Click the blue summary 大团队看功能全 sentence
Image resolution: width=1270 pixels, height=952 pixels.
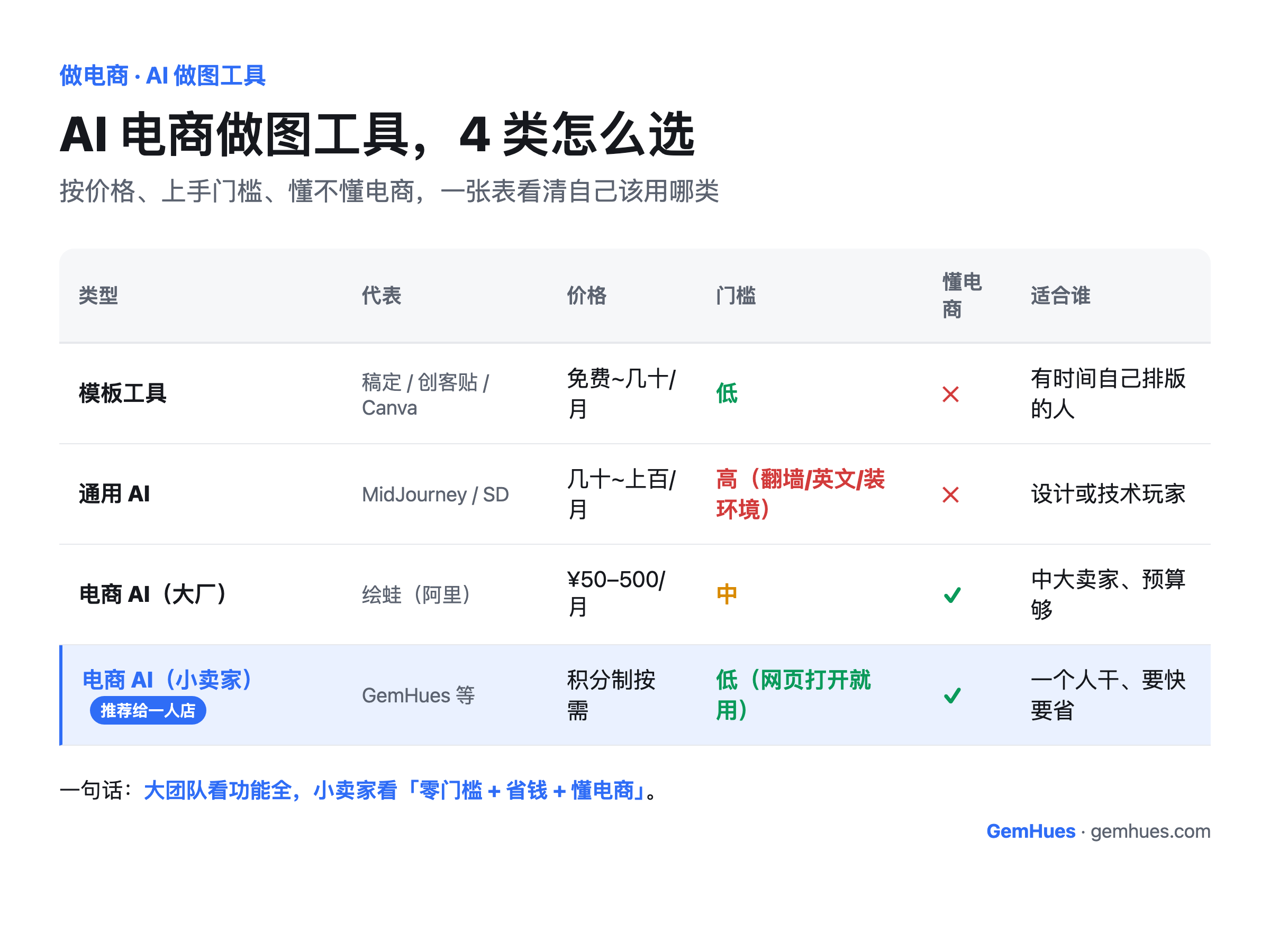pos(395,790)
